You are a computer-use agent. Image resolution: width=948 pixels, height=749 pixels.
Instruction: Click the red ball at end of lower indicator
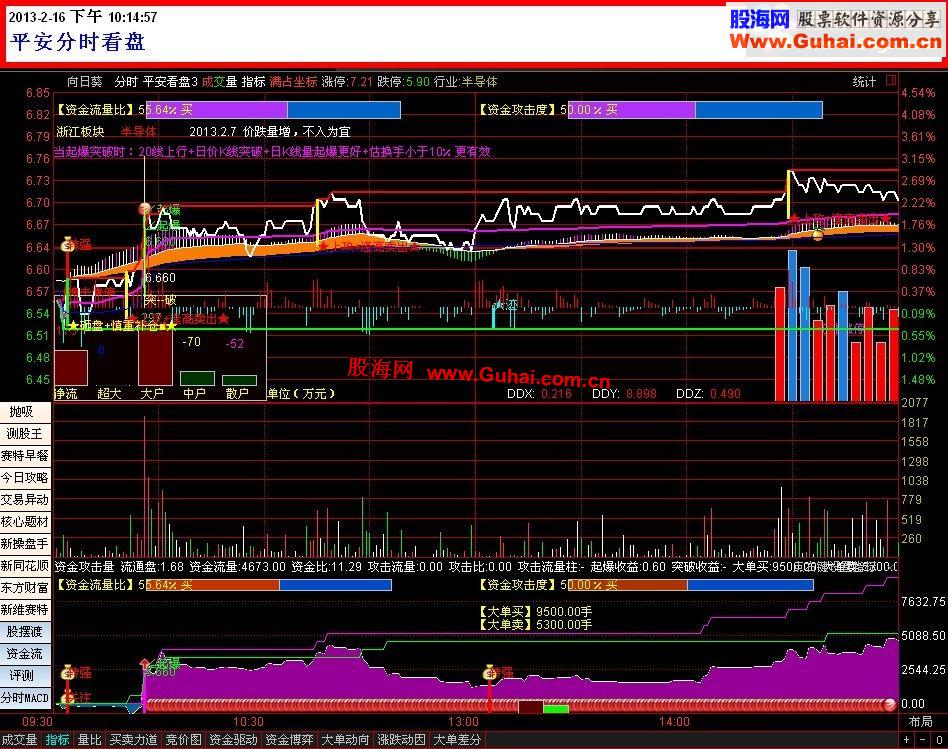click(x=889, y=704)
